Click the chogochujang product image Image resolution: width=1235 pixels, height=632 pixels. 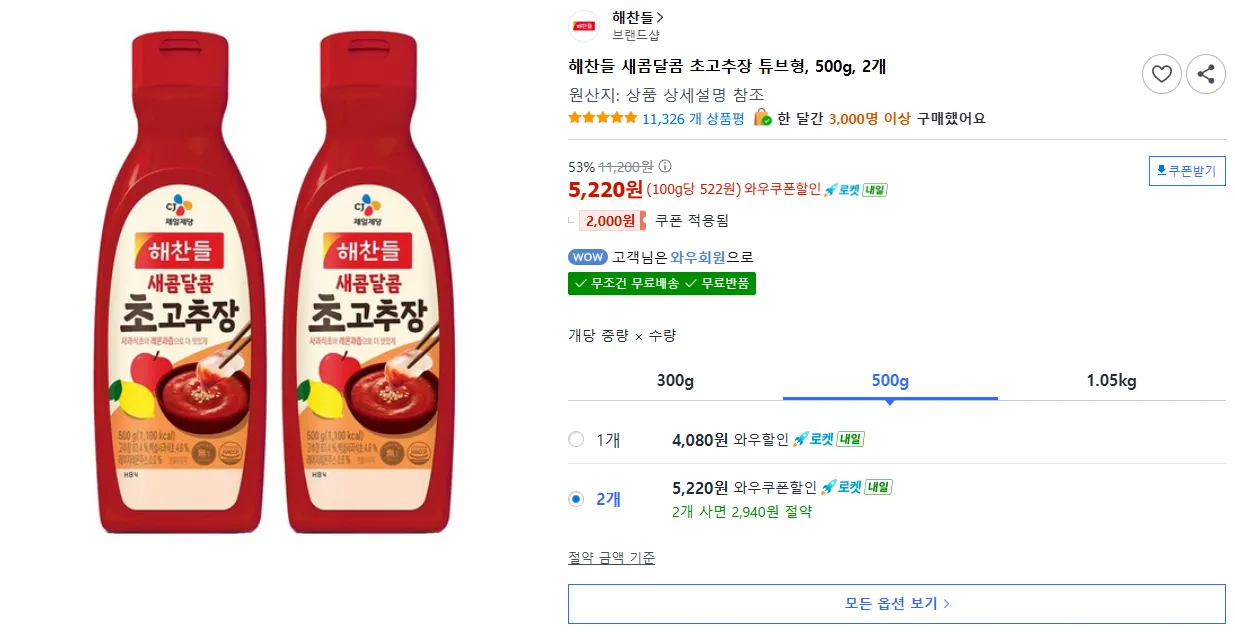pyautogui.click(x=275, y=283)
